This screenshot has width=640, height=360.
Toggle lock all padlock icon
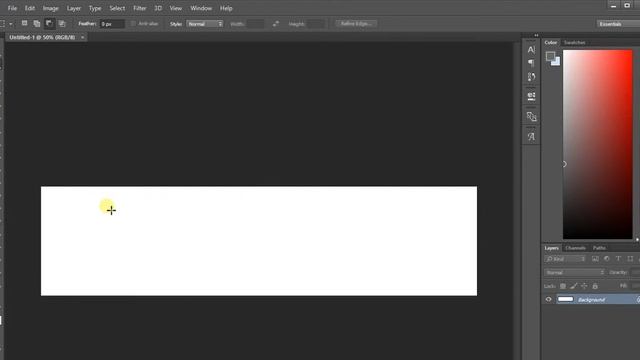point(595,286)
